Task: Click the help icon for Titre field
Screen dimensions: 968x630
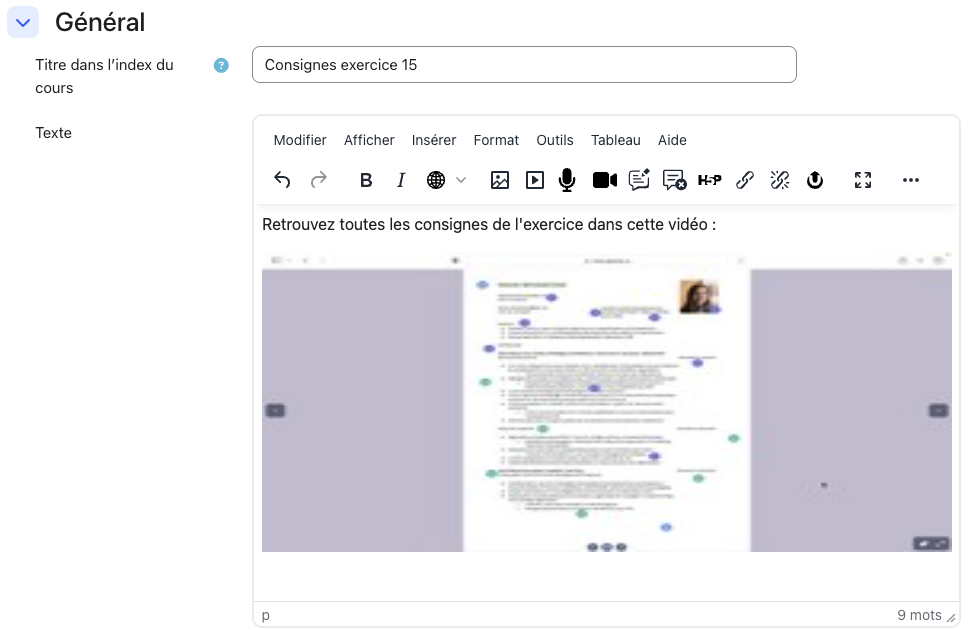Action: tap(221, 65)
